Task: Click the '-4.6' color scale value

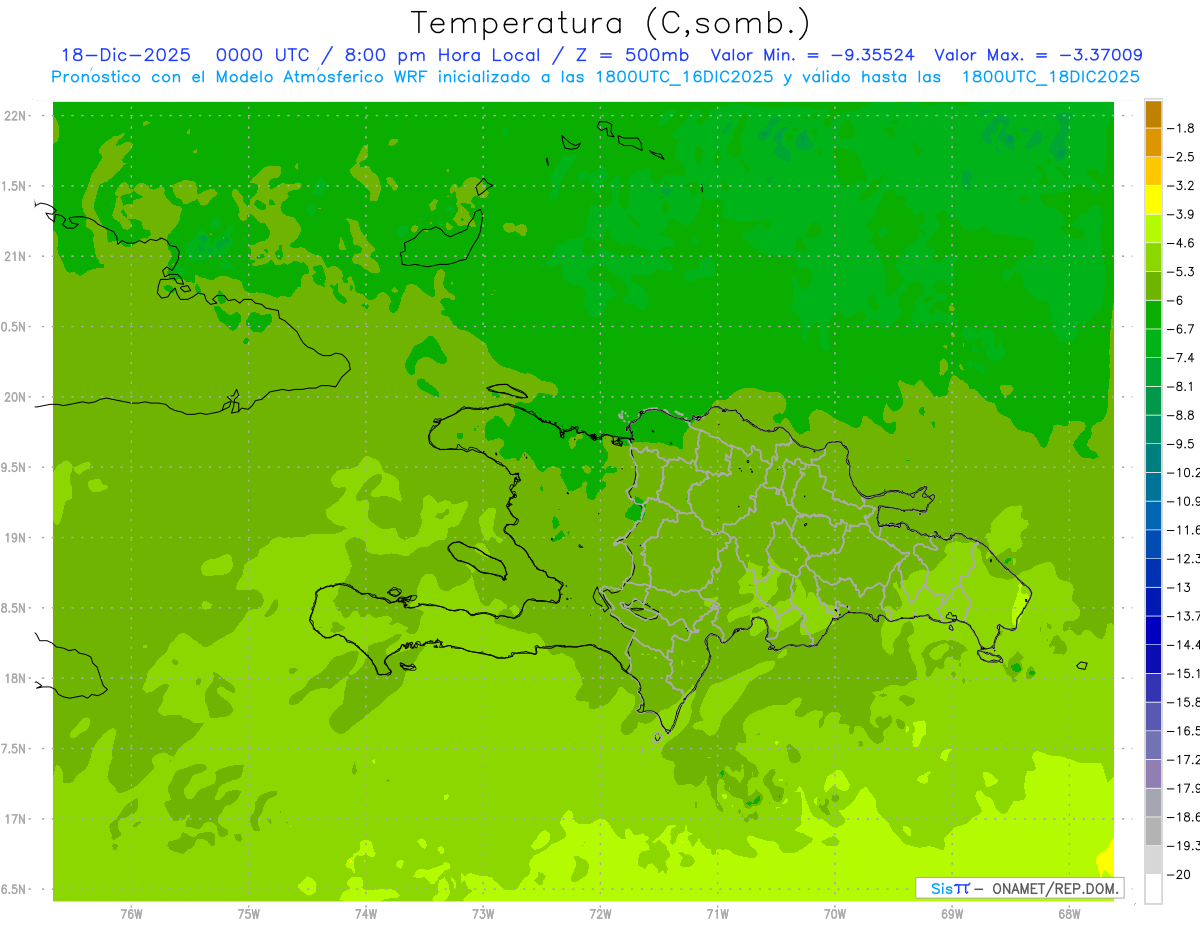Action: pos(1182,243)
